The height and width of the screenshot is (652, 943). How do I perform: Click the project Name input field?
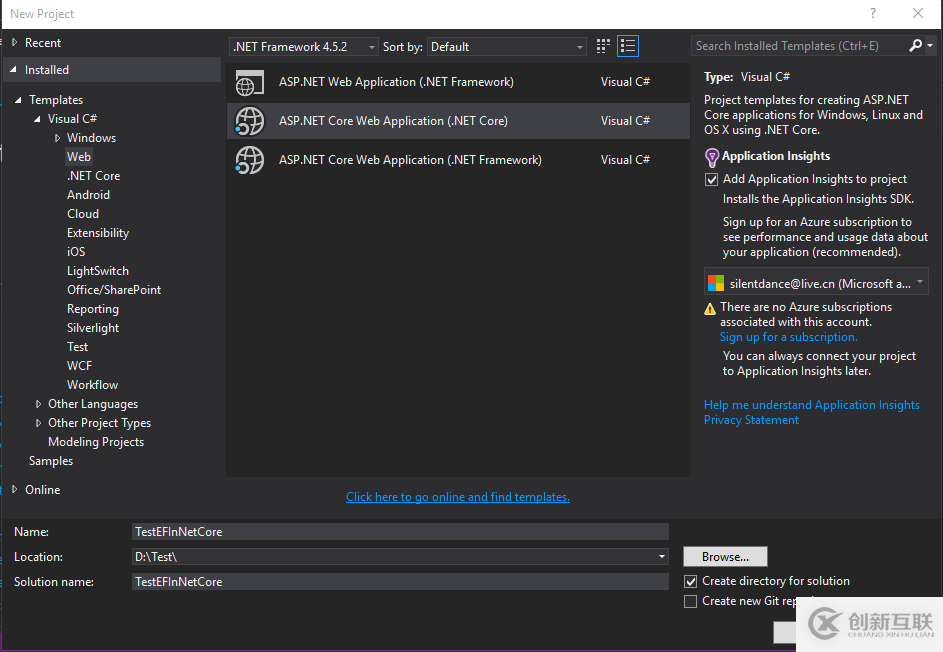click(400, 531)
